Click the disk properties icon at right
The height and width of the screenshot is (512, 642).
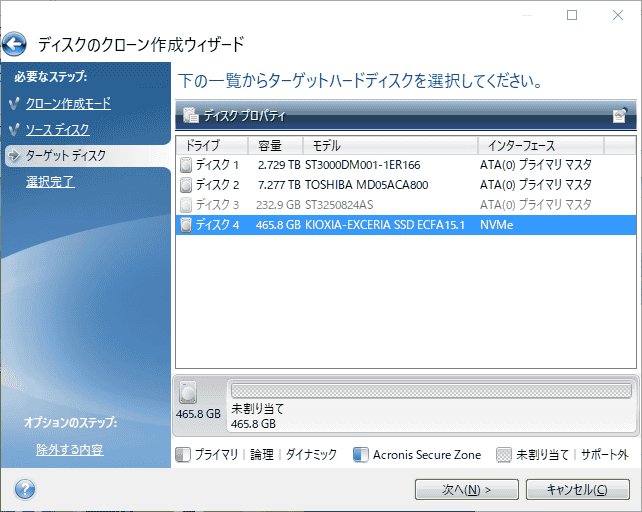pyautogui.click(x=620, y=116)
